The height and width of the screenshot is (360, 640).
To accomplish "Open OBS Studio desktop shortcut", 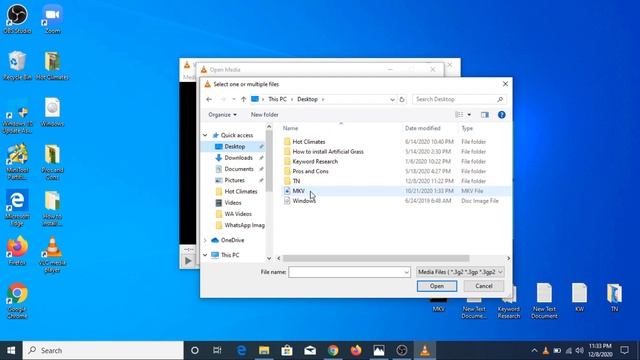I will pos(17,18).
